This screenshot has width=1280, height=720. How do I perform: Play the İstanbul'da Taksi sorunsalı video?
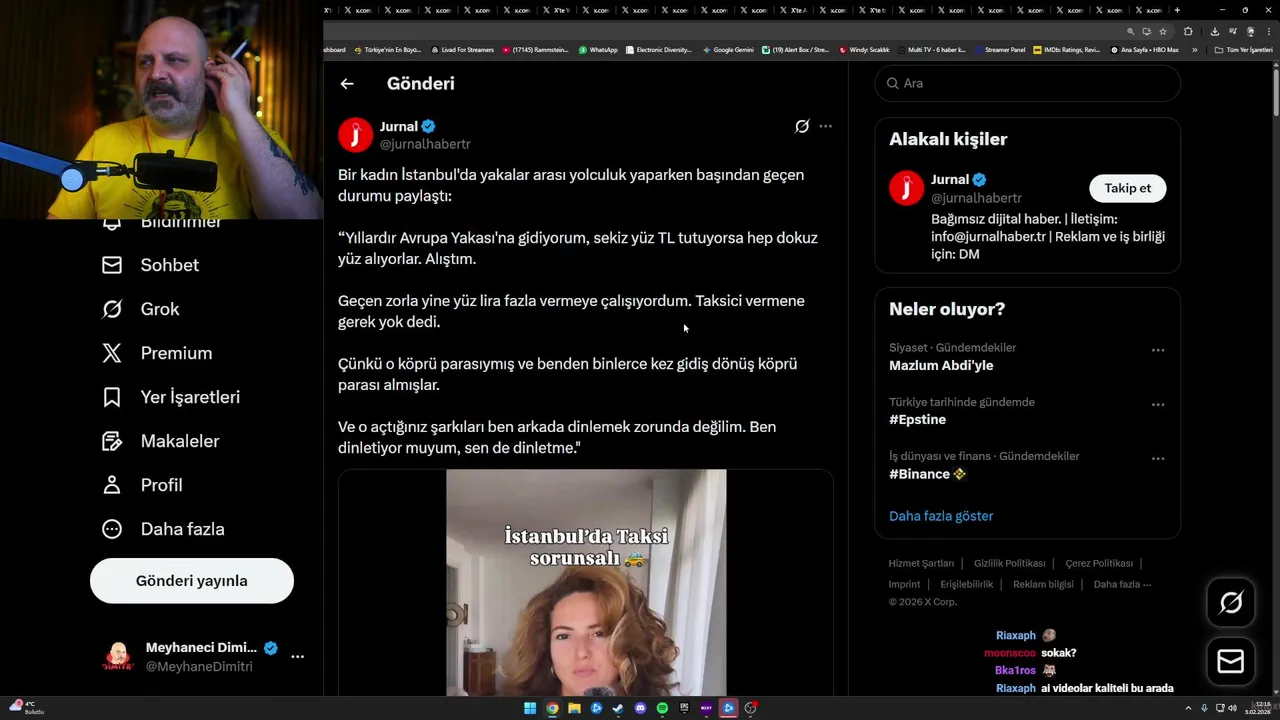[586, 583]
